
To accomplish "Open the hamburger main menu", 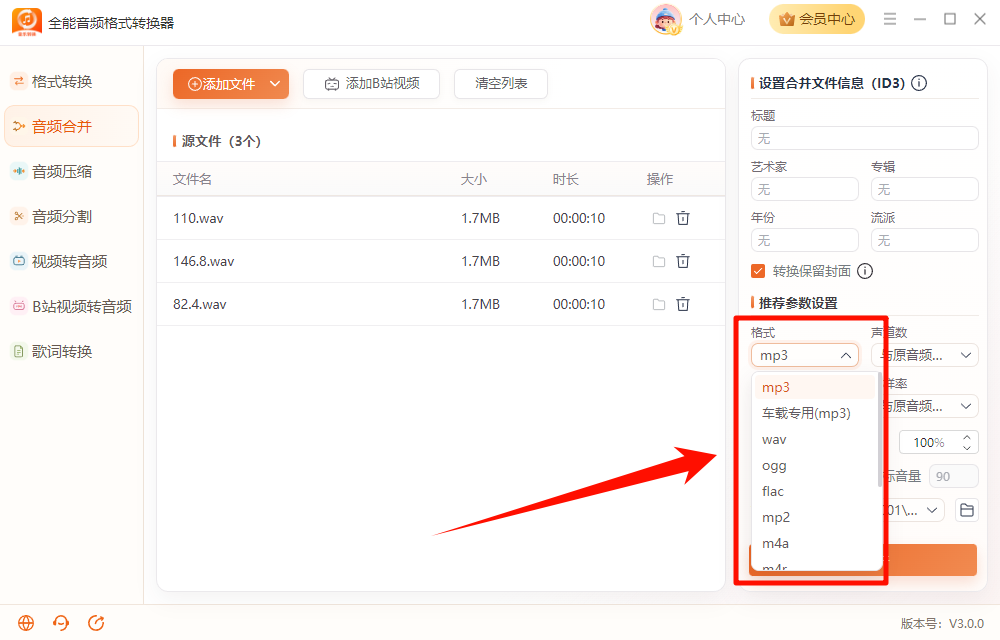I will 890,19.
